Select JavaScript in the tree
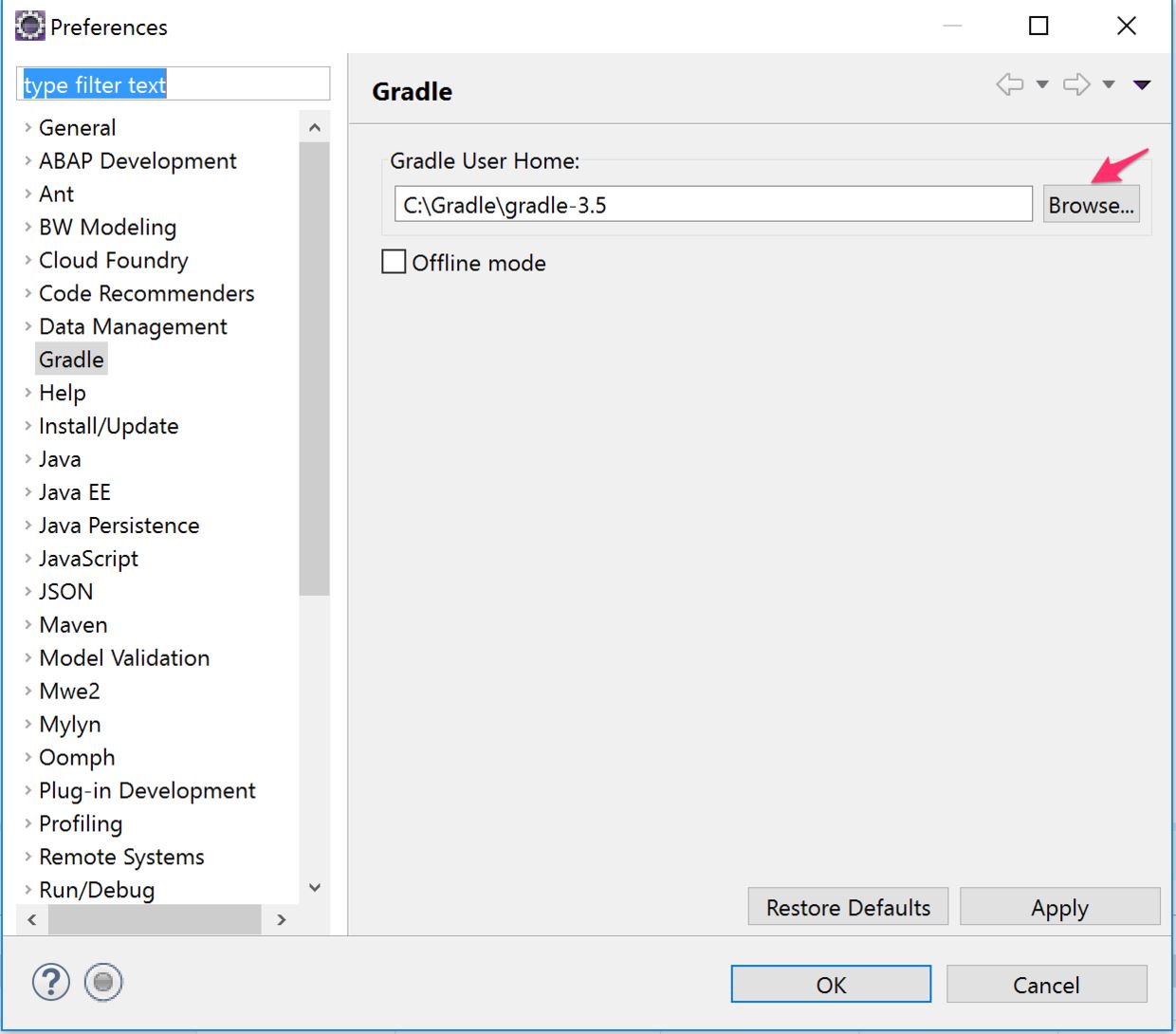The height and width of the screenshot is (1034, 1176). (x=88, y=559)
